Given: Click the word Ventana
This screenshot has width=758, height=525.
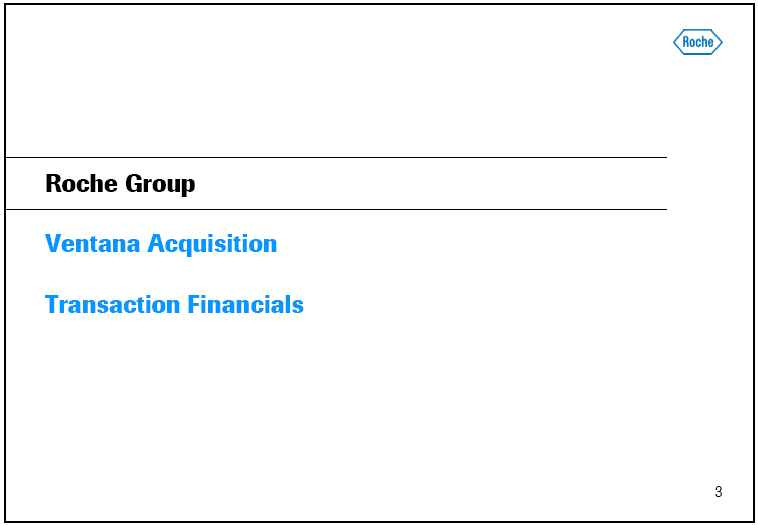Looking at the screenshot, I should (93, 244).
